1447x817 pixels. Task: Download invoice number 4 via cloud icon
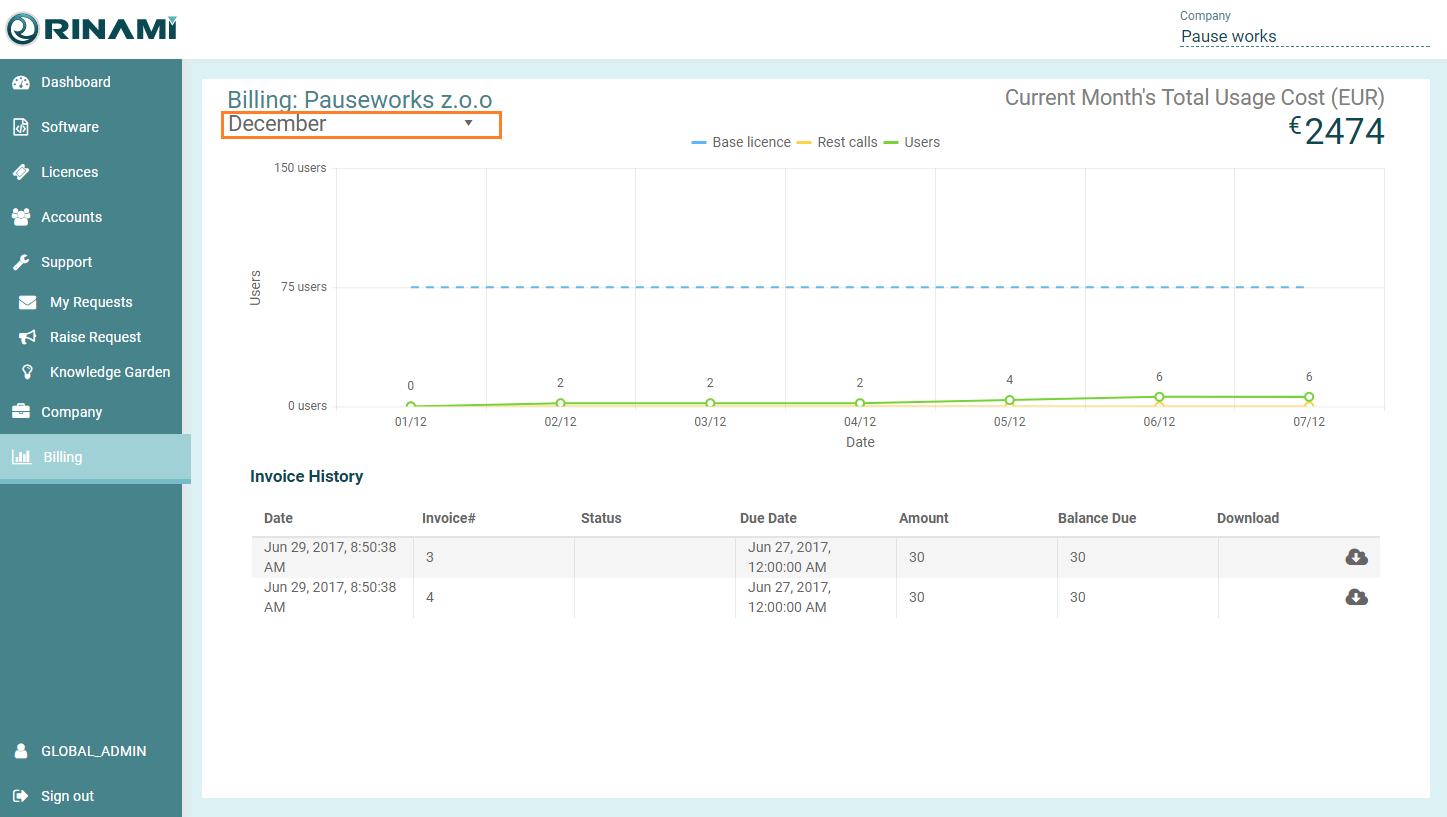(1356, 597)
